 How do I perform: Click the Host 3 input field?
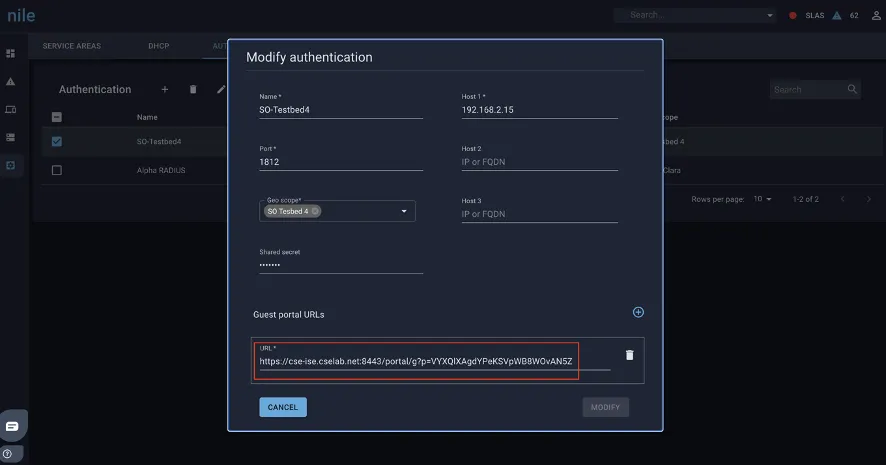tap(539, 214)
